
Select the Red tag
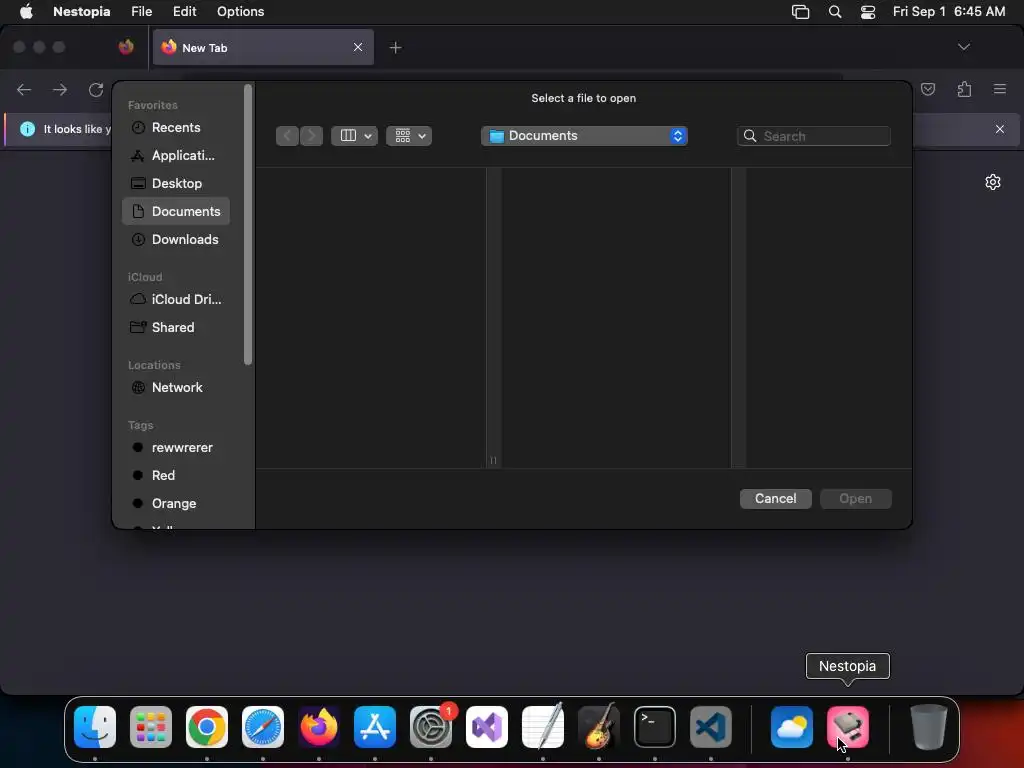[176, 475]
